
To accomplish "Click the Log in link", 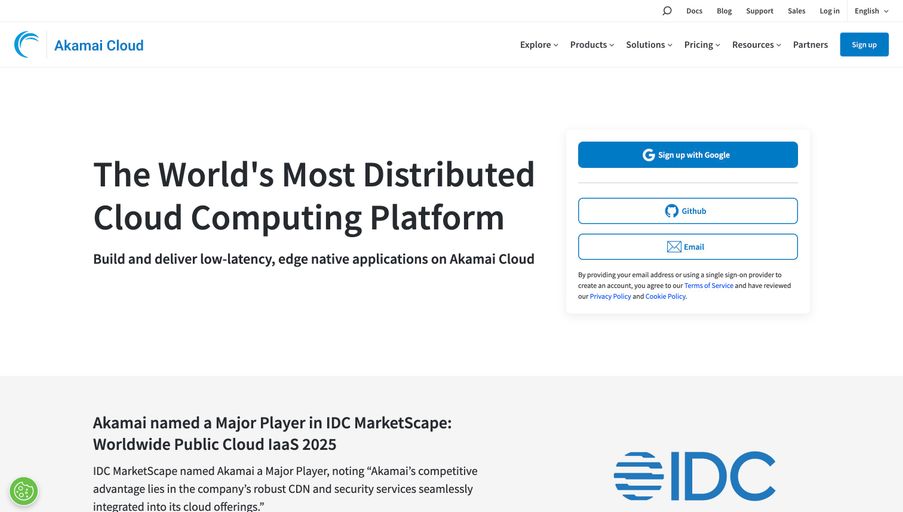I will [829, 11].
